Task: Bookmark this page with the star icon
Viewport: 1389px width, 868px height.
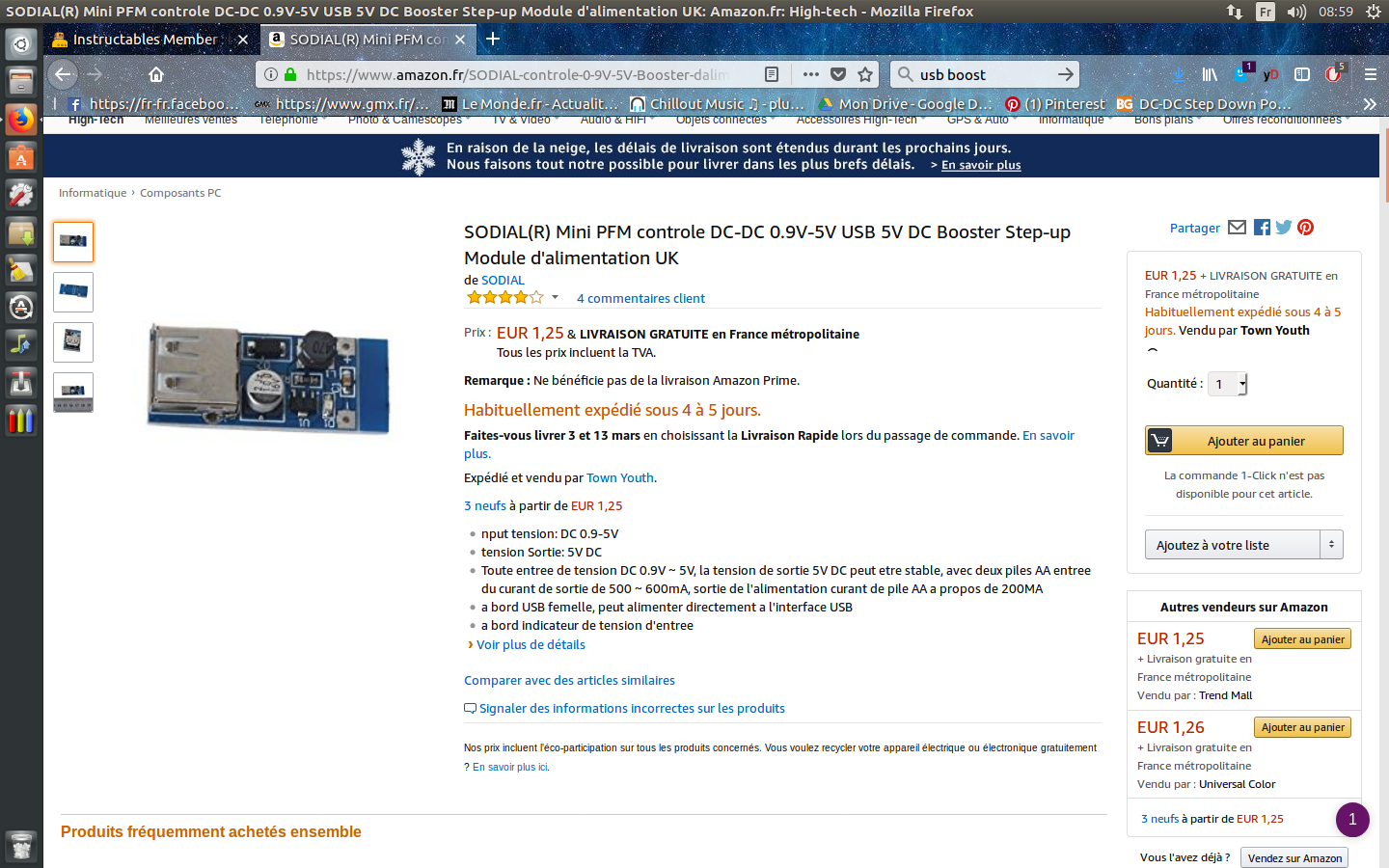Action: [865, 74]
